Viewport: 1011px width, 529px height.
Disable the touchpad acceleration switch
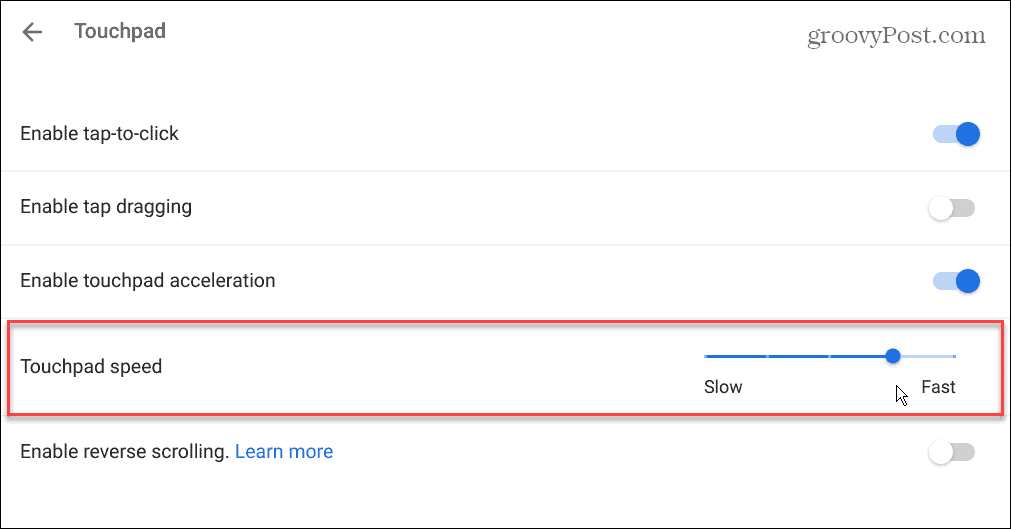coord(956,281)
